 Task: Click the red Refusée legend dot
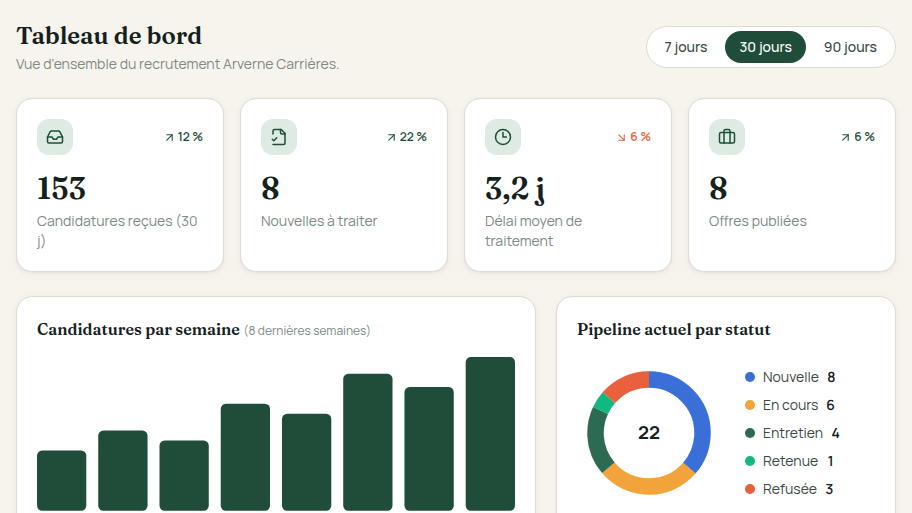750,489
